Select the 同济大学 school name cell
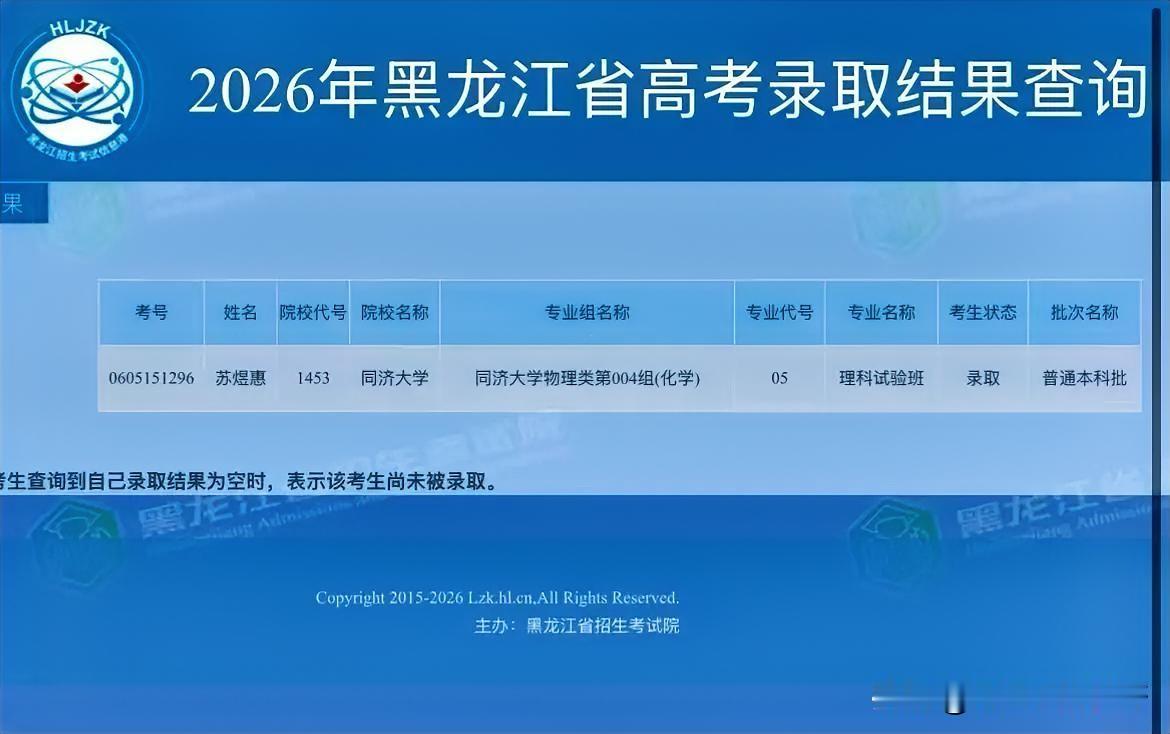Viewport: 1170px width, 734px height. pos(395,378)
